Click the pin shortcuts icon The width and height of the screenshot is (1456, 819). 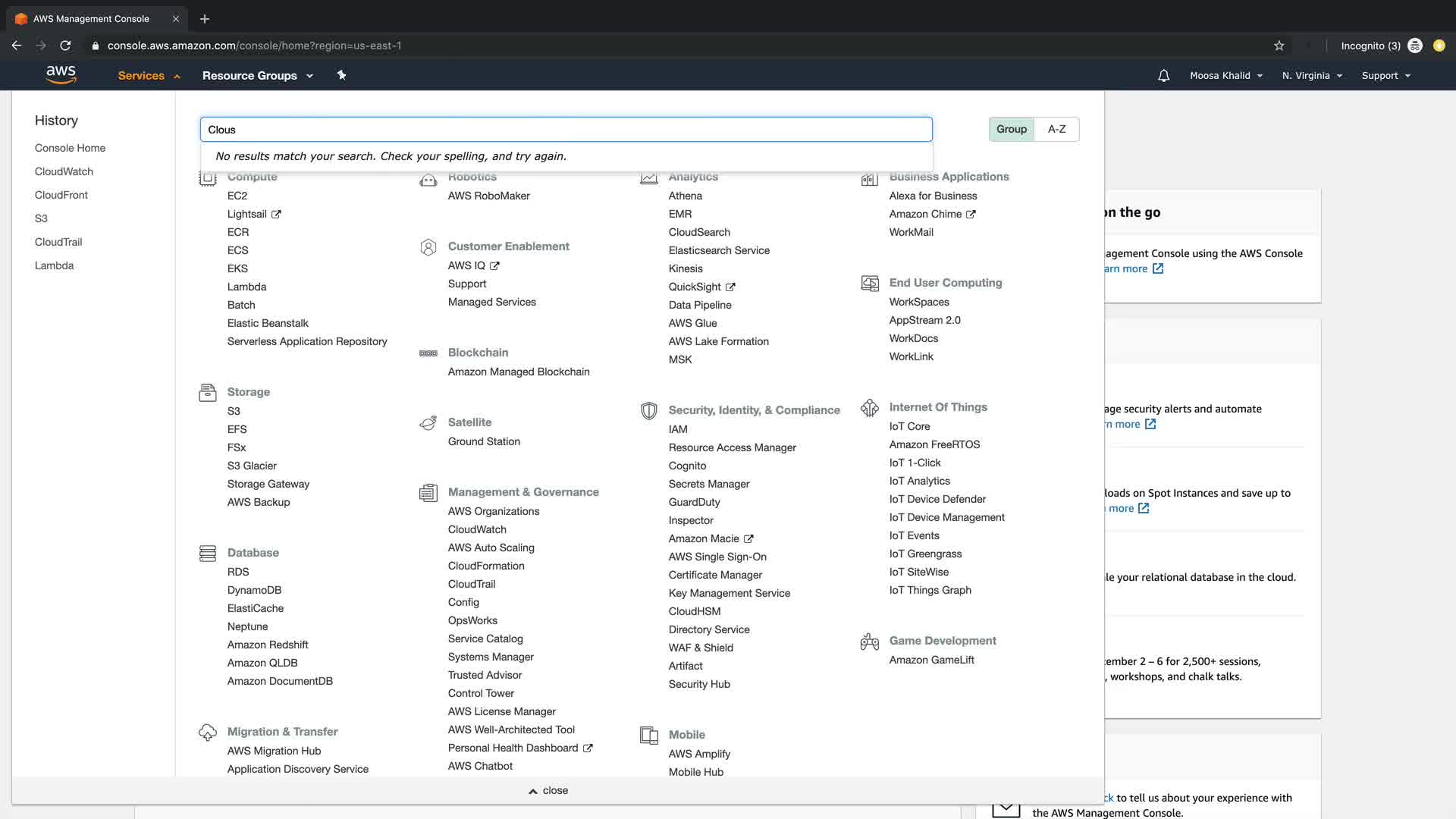pyautogui.click(x=341, y=75)
